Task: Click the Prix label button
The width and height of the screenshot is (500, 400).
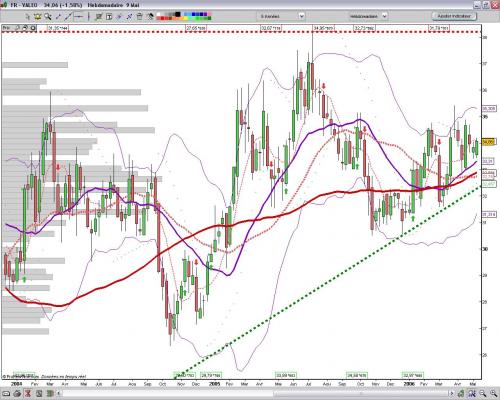Action: tap(6, 28)
